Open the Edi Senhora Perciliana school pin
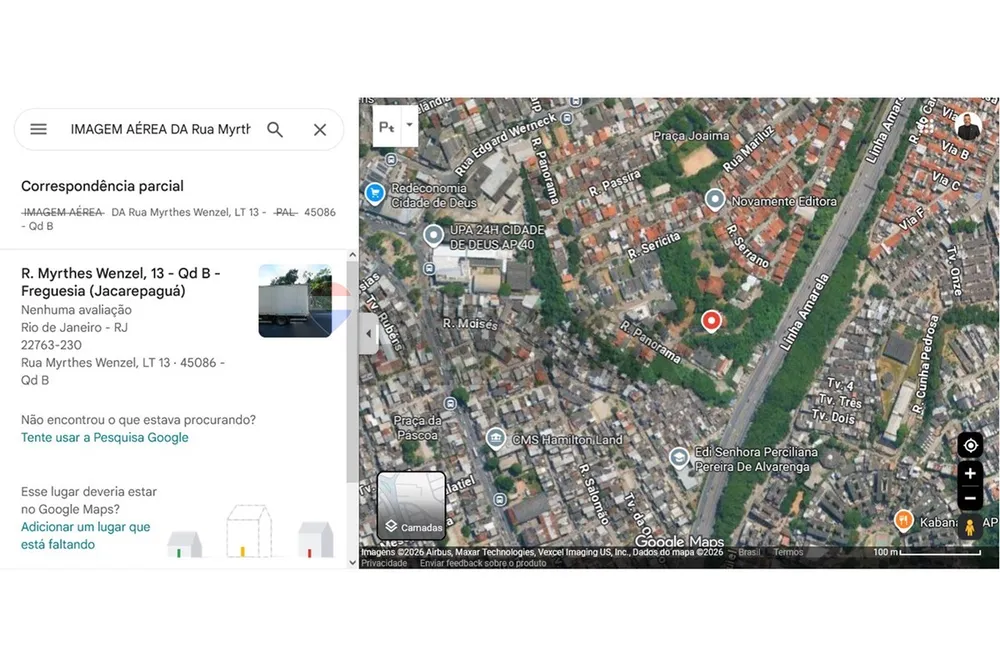This screenshot has height=667, width=1000. (x=679, y=458)
